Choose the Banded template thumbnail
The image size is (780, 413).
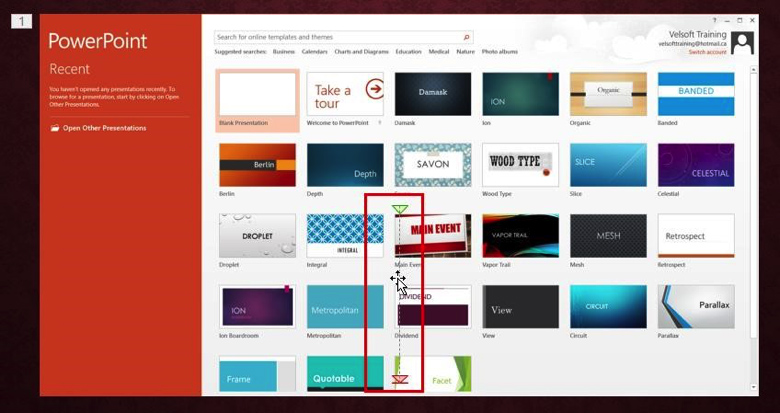696,95
